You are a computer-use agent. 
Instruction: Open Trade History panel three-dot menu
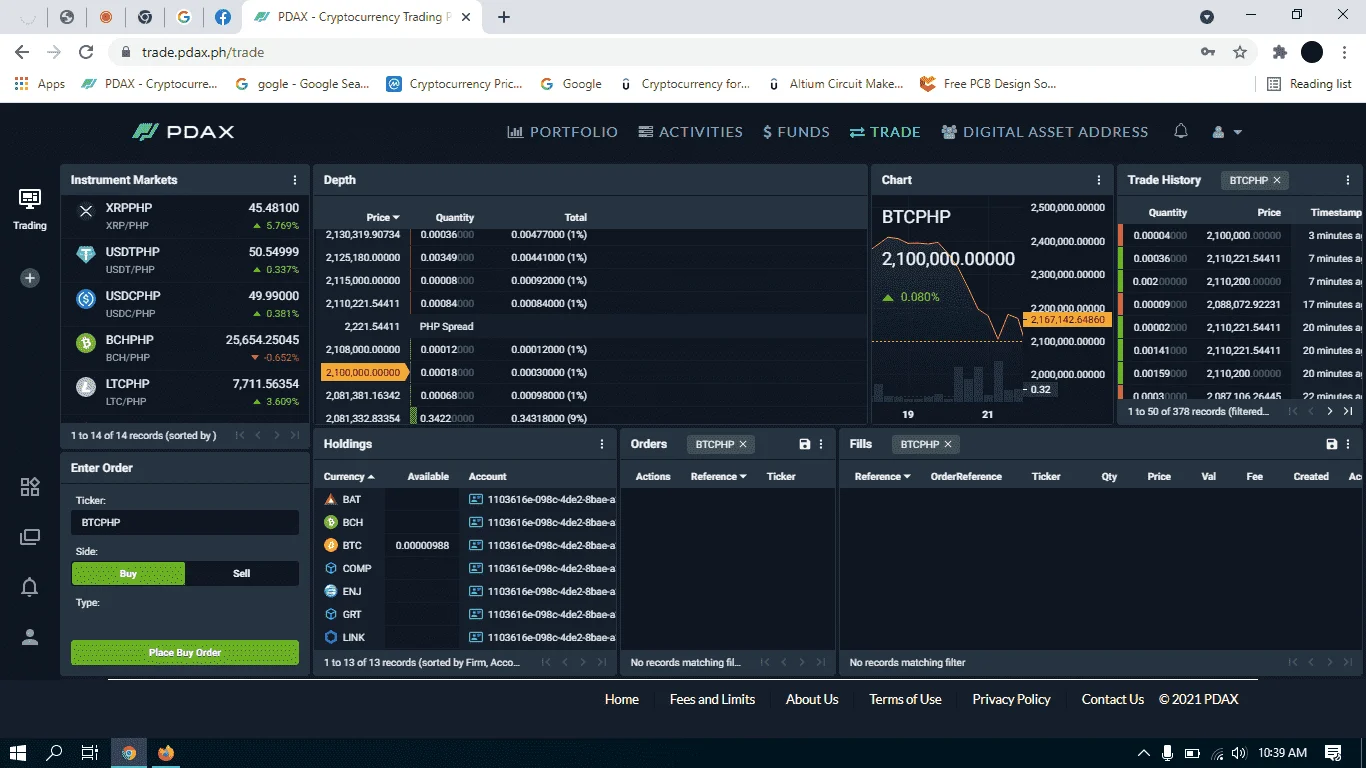pyautogui.click(x=1348, y=180)
